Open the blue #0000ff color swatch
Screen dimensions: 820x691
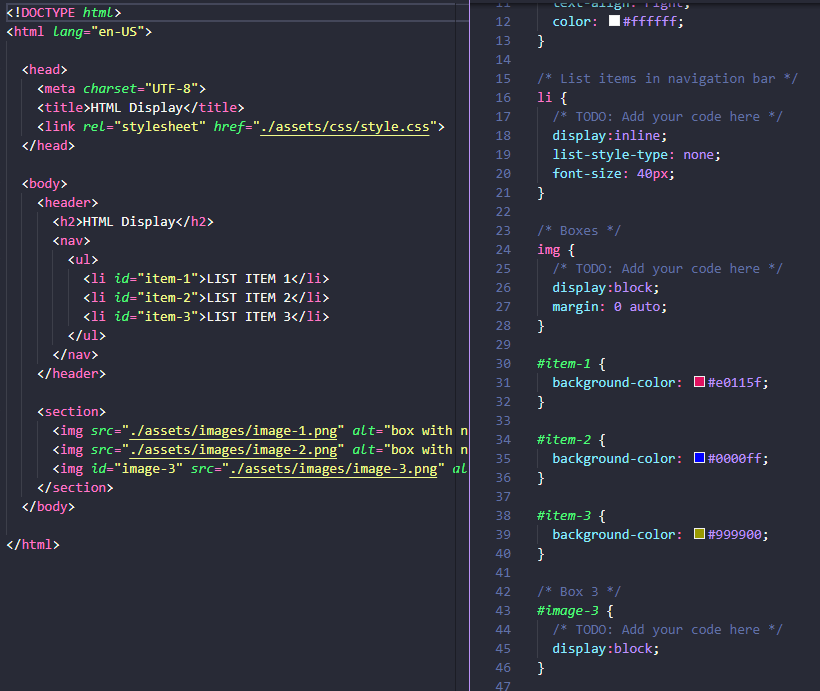[699, 458]
